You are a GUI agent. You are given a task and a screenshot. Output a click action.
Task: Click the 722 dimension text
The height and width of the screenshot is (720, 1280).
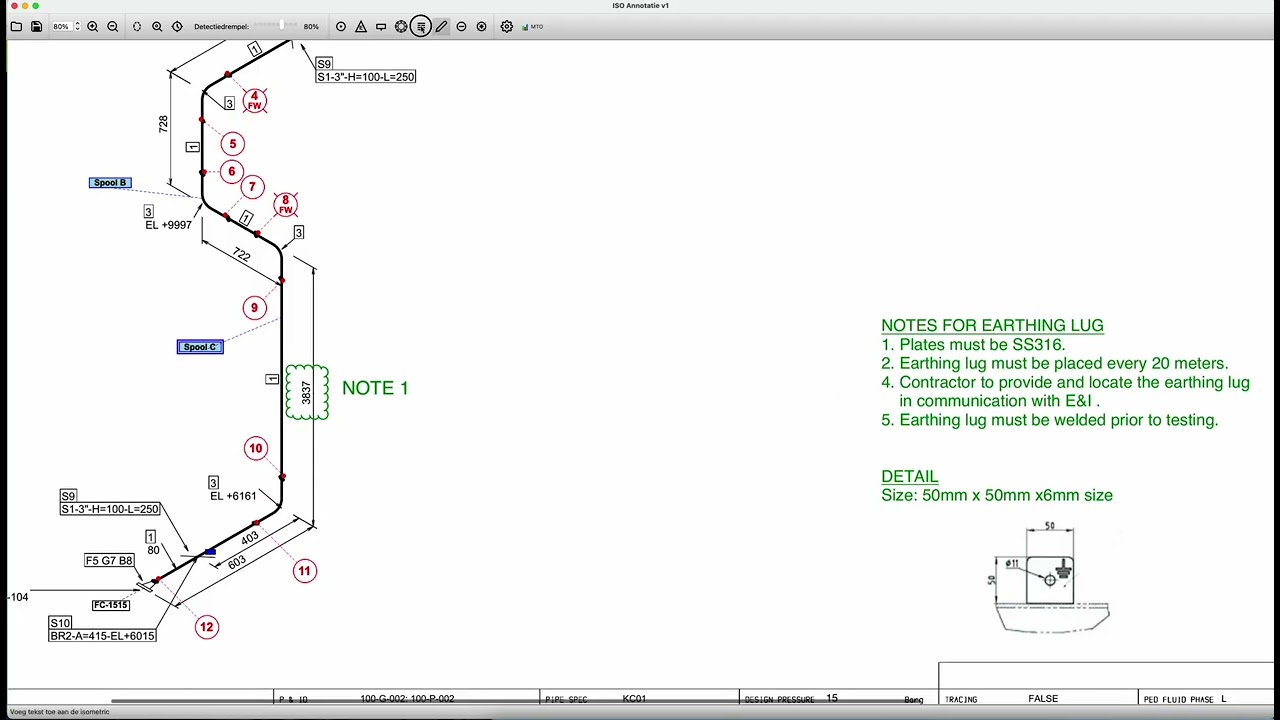[241, 254]
